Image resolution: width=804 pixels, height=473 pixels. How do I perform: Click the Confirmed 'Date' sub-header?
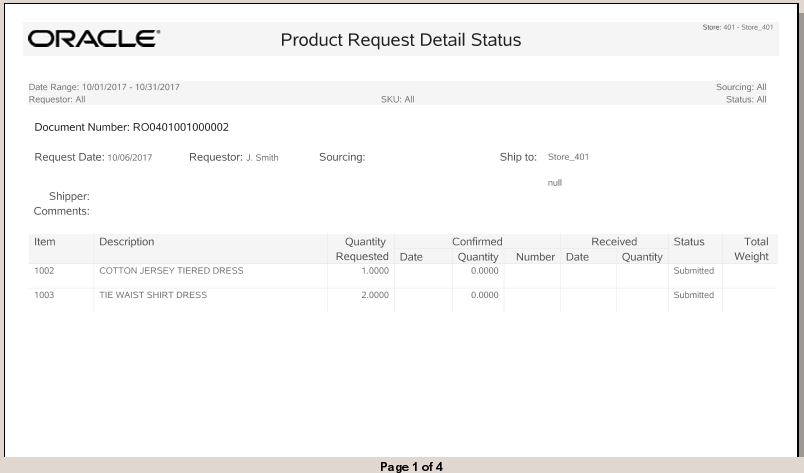(x=411, y=257)
